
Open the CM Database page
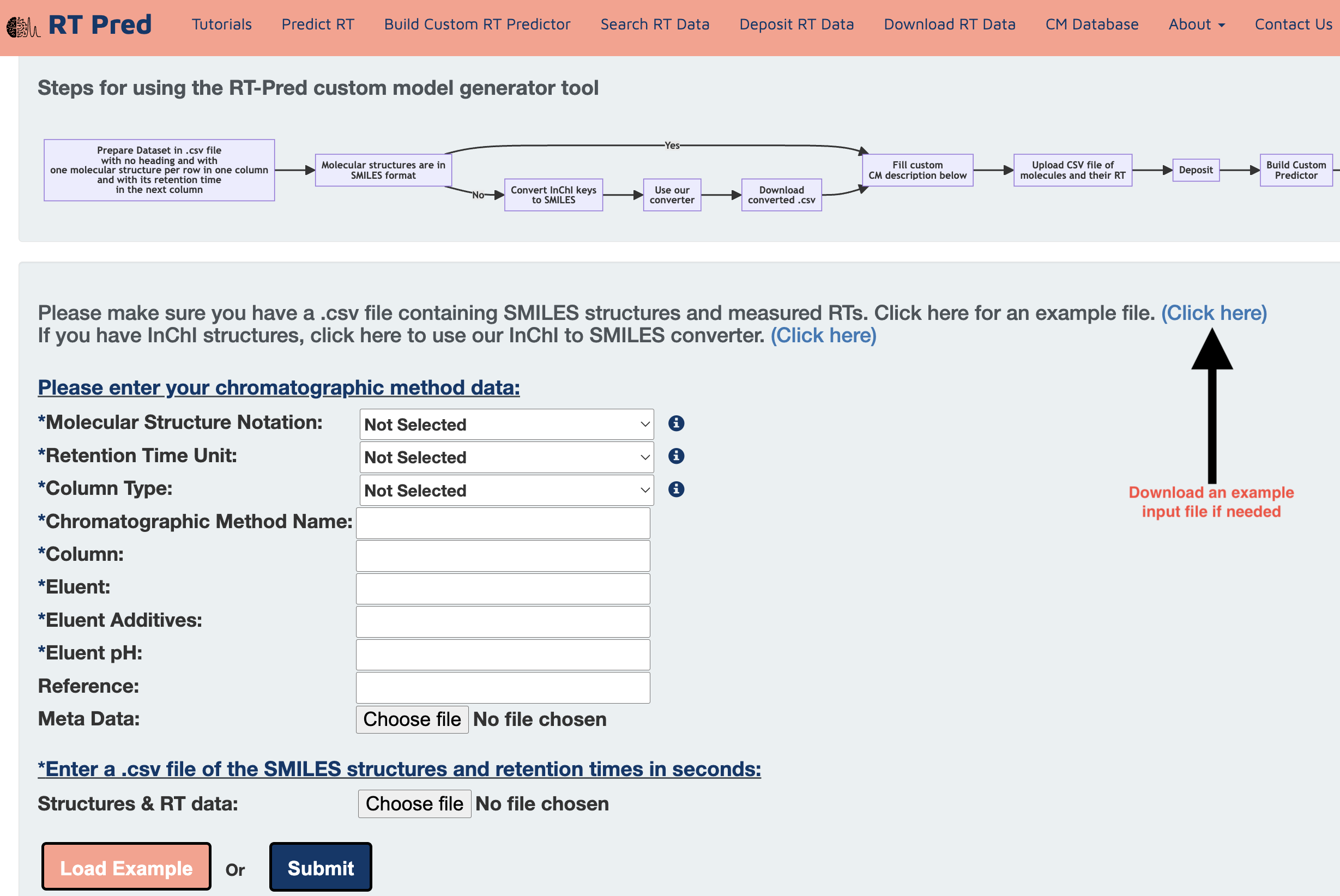(1091, 25)
